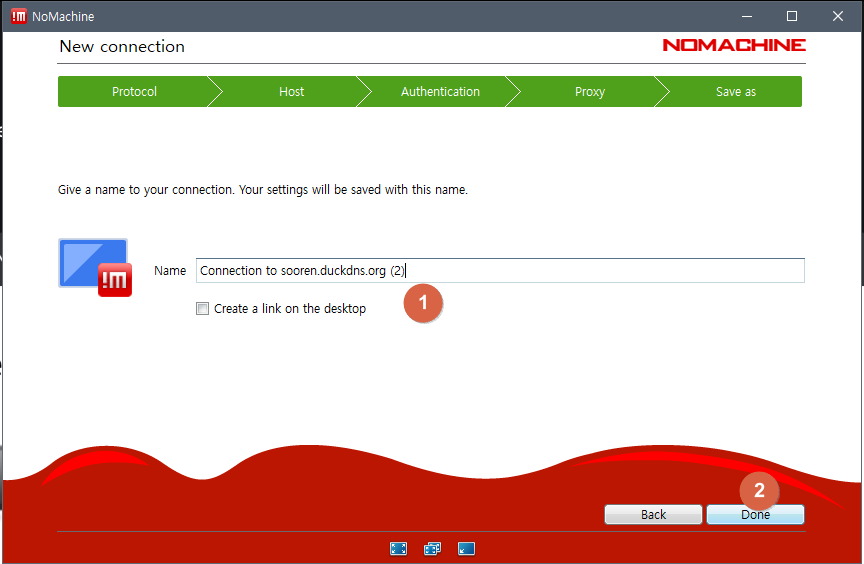The height and width of the screenshot is (564, 864).
Task: Click the NoMachine logo in the title bar
Action: click(x=19, y=16)
